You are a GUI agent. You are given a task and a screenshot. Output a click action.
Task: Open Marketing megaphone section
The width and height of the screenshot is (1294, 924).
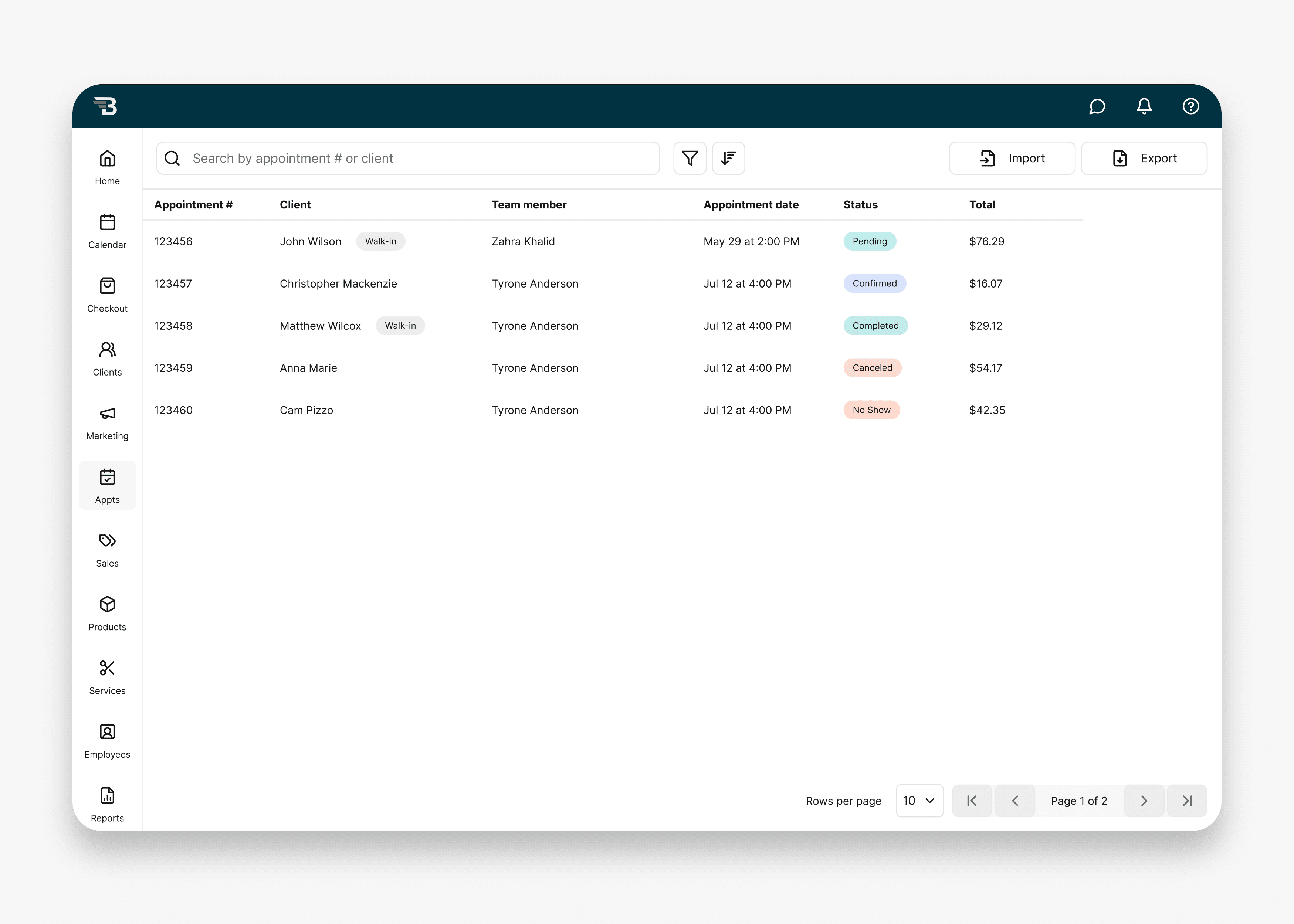coord(107,422)
